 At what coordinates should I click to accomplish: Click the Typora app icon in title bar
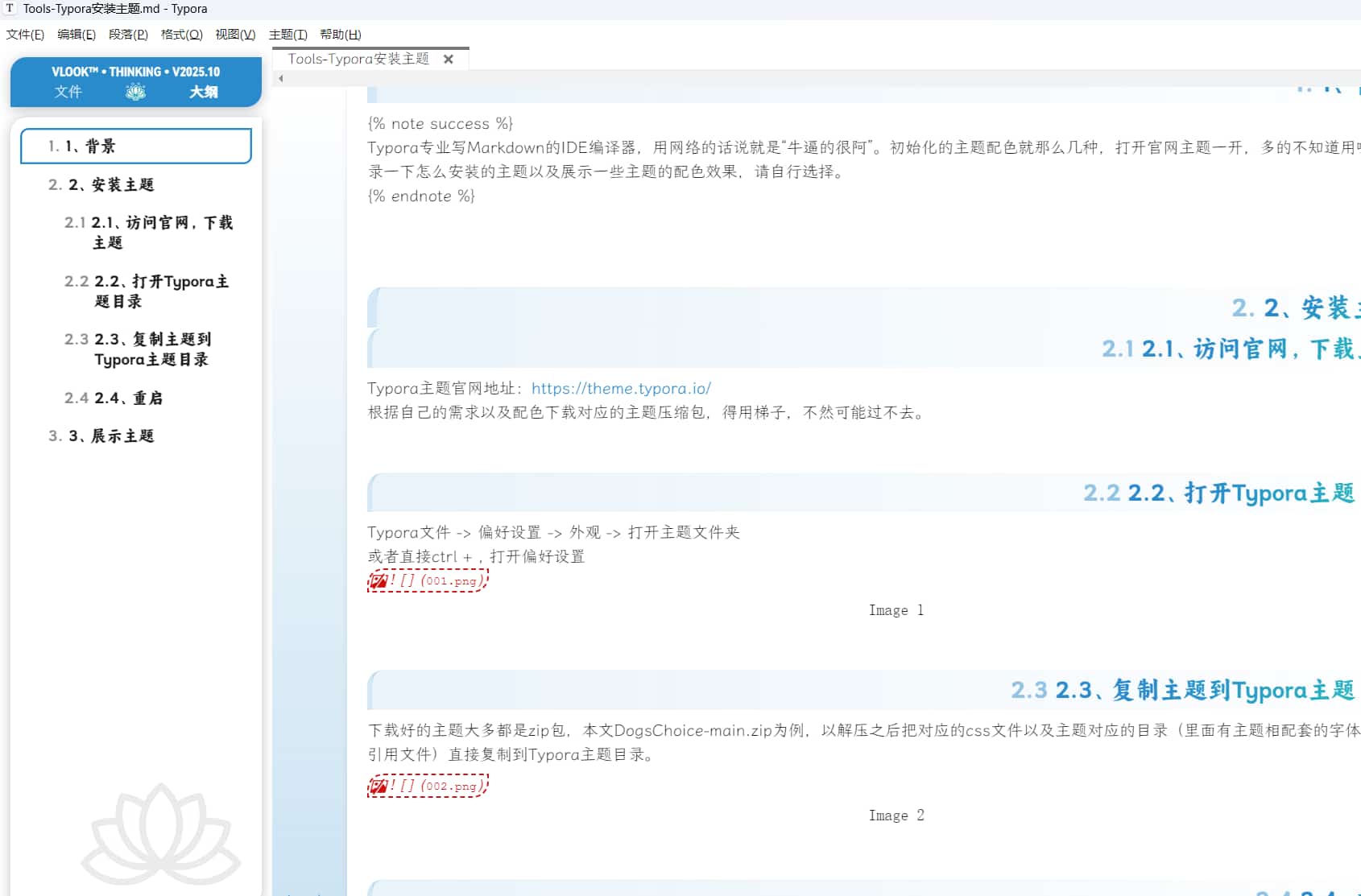10,9
